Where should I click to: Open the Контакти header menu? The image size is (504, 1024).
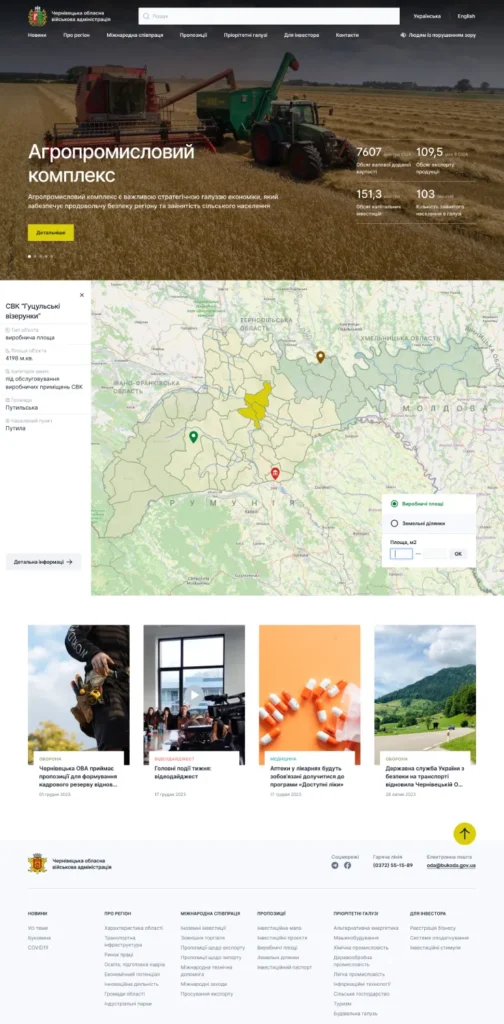[x=347, y=35]
